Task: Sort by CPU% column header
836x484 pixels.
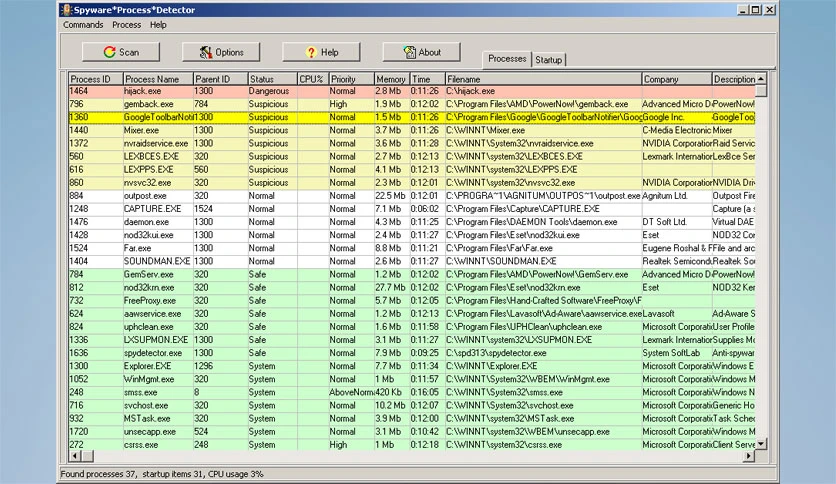Action: (313, 79)
